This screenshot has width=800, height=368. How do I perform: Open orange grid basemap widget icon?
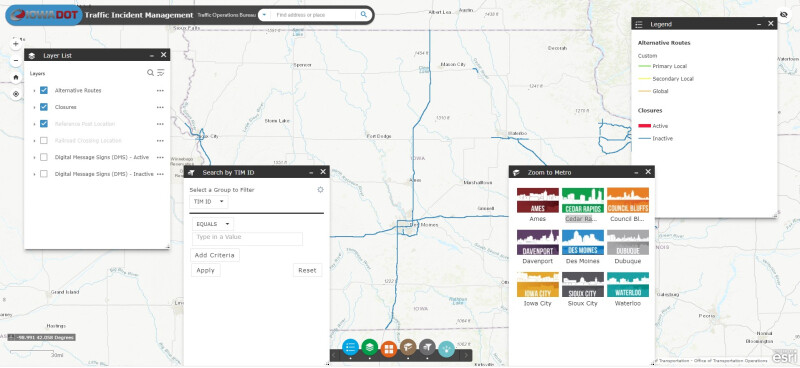click(x=389, y=349)
